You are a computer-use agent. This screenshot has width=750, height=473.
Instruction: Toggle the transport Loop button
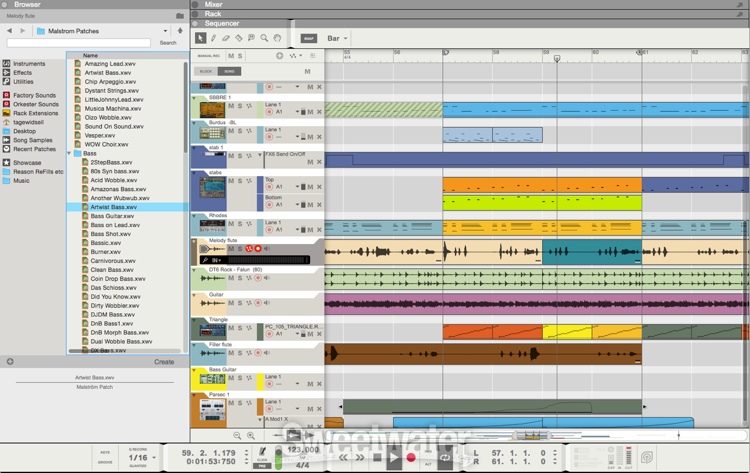coord(445,457)
